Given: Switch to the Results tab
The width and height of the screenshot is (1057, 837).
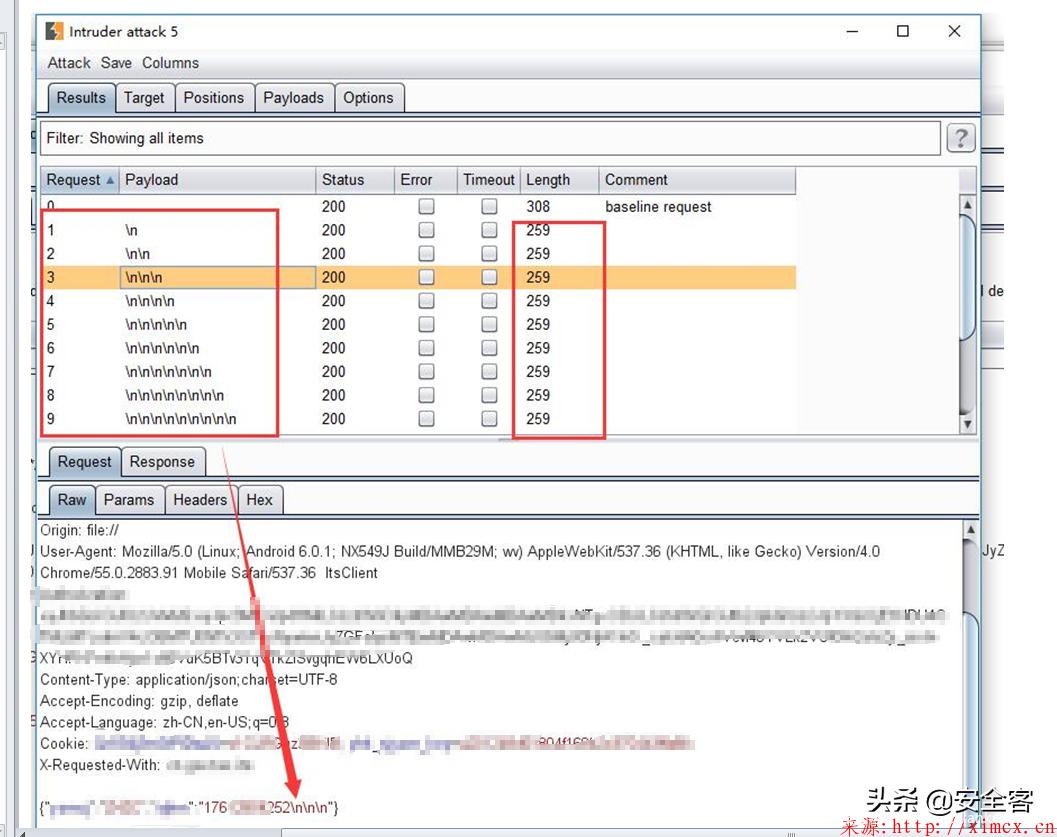Looking at the screenshot, I should (81, 98).
